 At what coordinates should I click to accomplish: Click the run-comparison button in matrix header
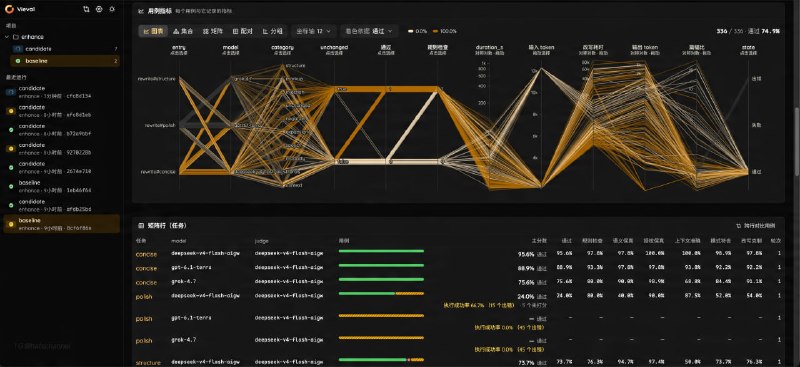pyautogui.click(x=755, y=225)
